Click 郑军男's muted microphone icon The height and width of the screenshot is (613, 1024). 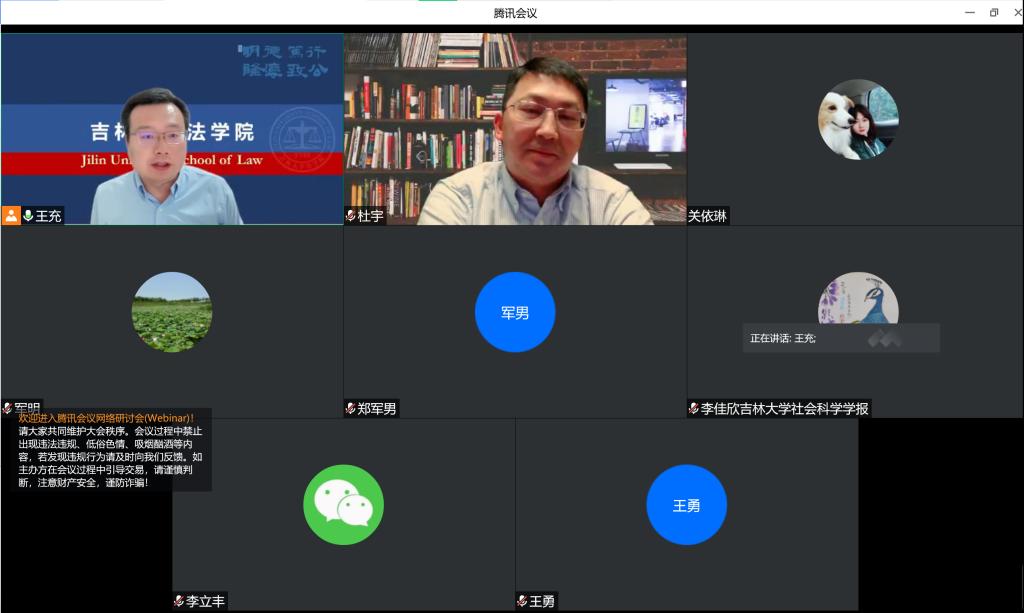click(x=350, y=408)
